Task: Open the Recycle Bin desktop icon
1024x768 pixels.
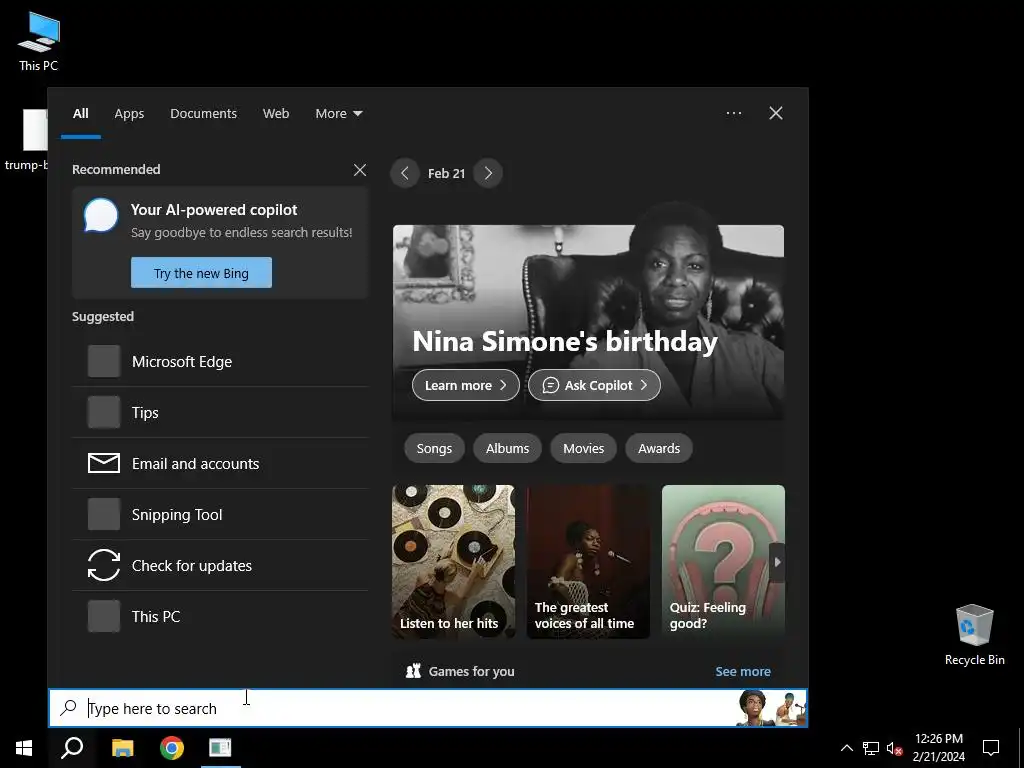Action: 974,635
